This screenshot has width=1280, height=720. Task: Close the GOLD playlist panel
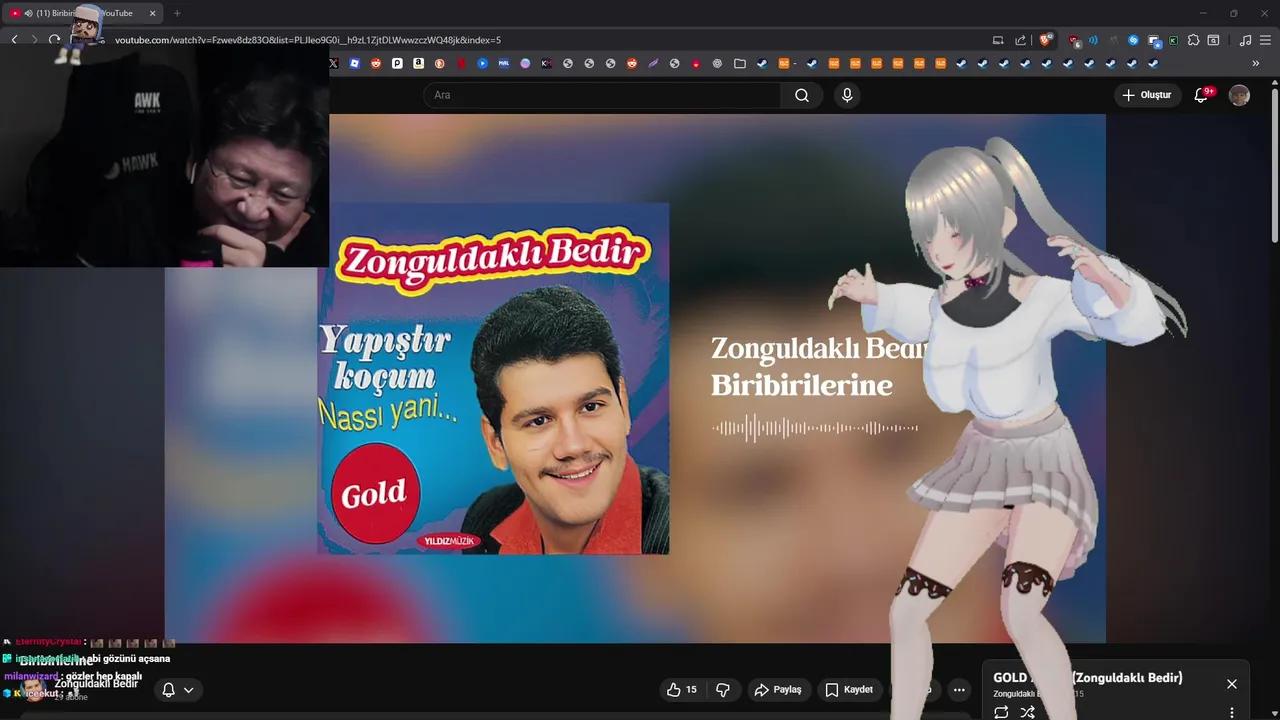pyautogui.click(x=1232, y=684)
